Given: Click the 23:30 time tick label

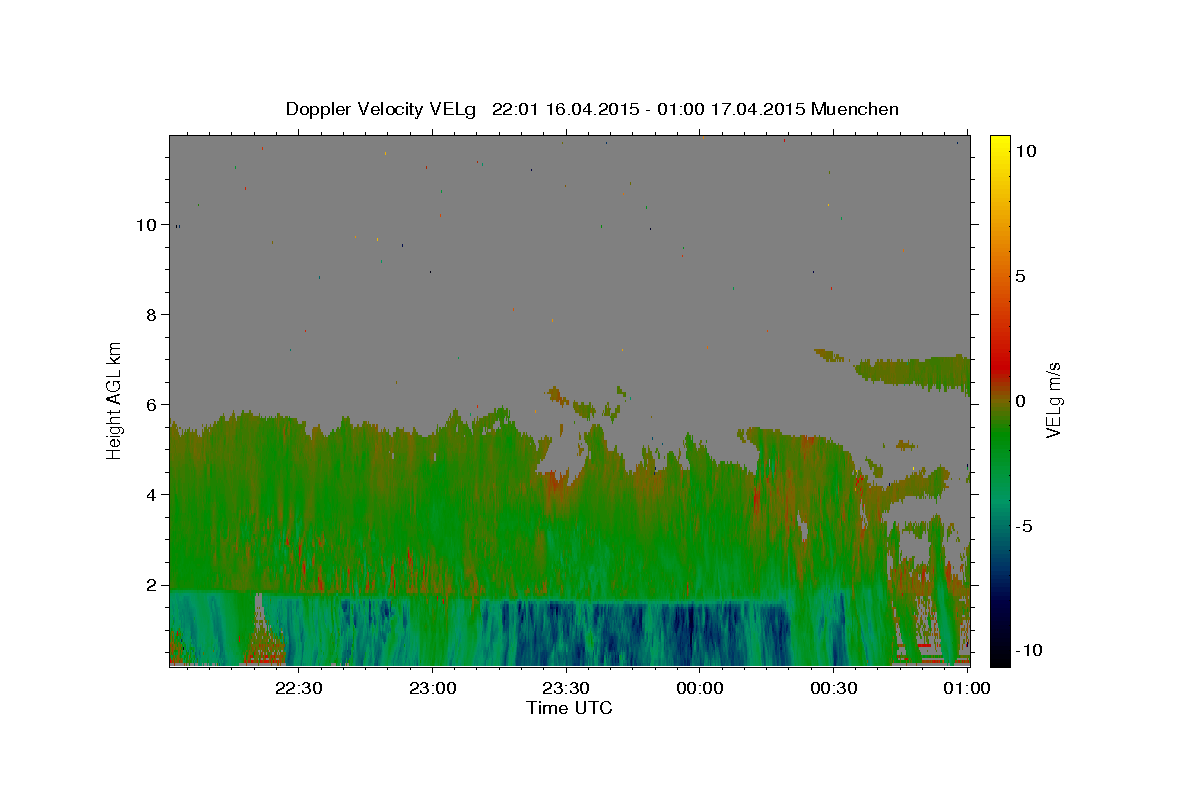Looking at the screenshot, I should (565, 688).
